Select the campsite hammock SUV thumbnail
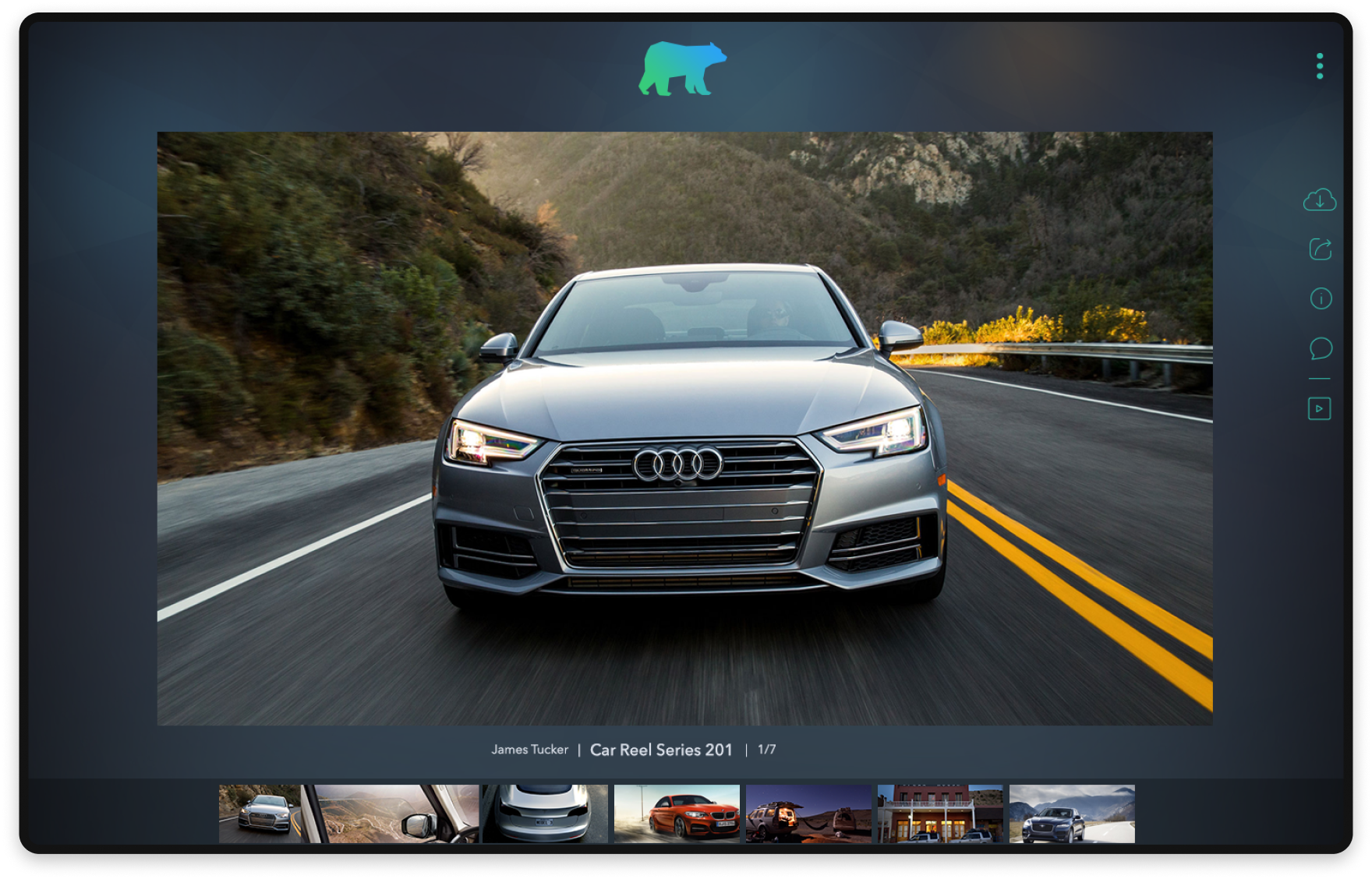This screenshot has width=1372, height=879. click(808, 814)
